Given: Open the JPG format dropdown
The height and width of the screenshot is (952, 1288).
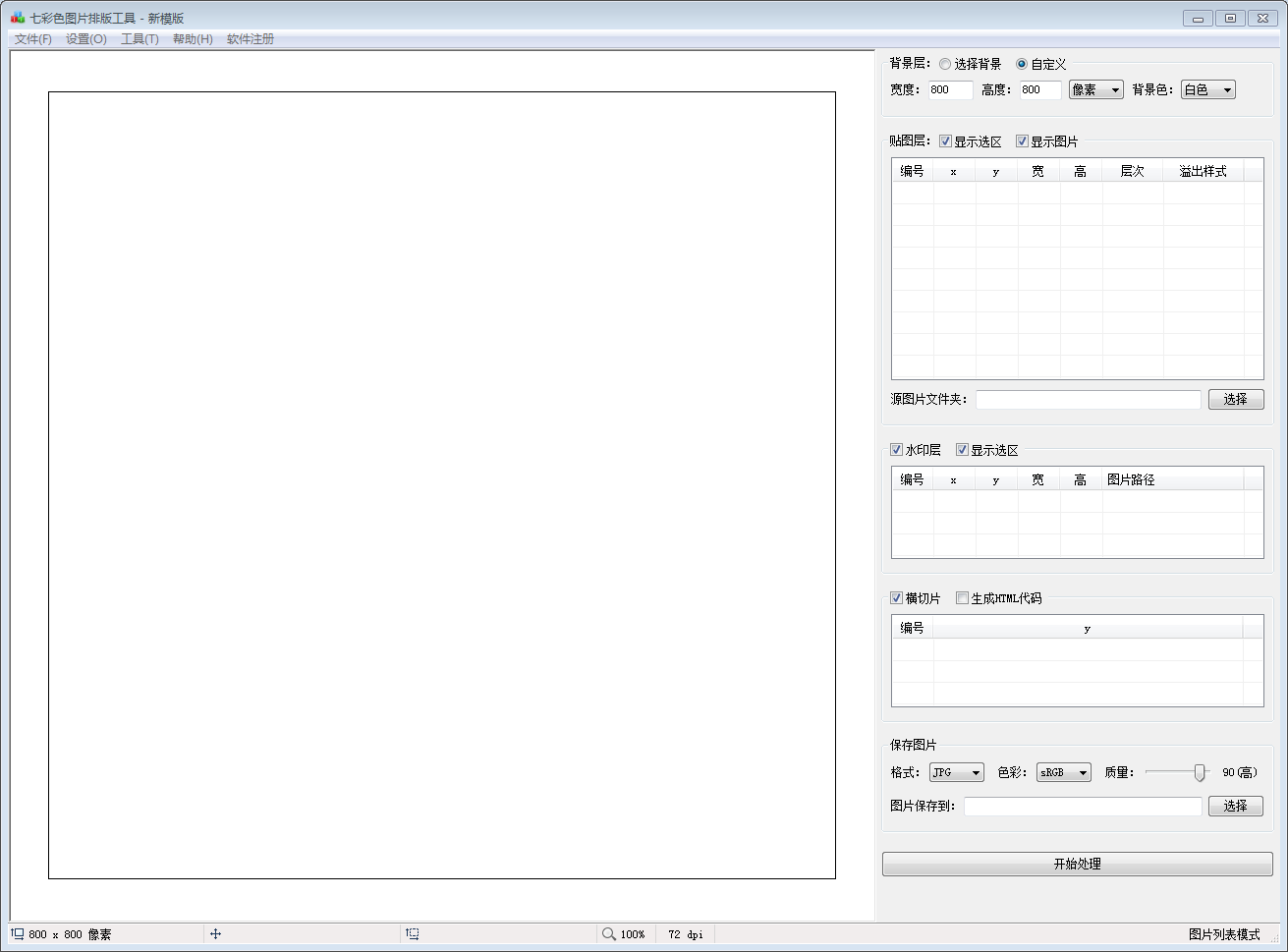Looking at the screenshot, I should tap(956, 772).
